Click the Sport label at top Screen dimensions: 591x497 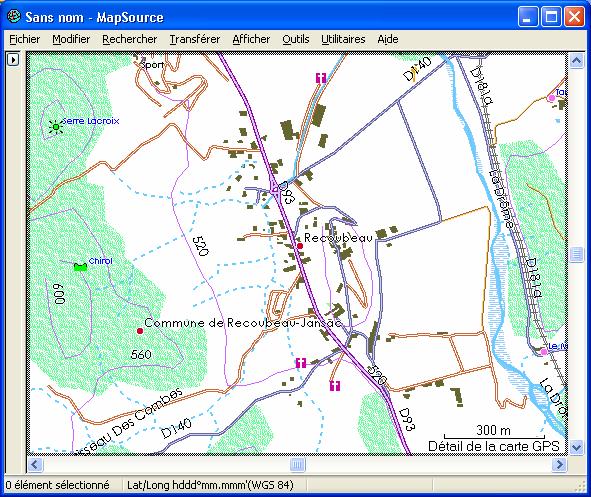pyautogui.click(x=152, y=65)
